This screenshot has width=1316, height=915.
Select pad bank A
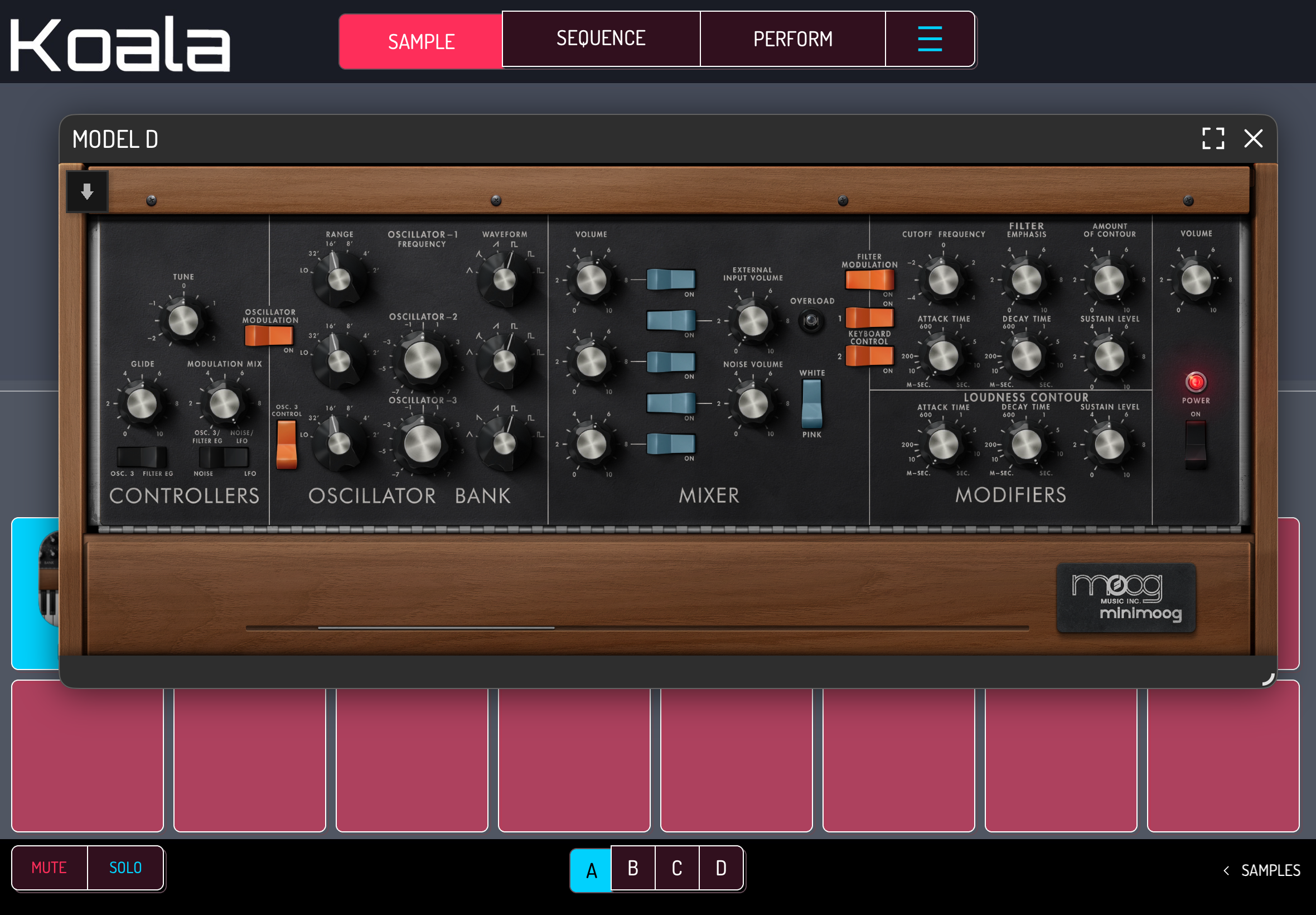(x=591, y=870)
